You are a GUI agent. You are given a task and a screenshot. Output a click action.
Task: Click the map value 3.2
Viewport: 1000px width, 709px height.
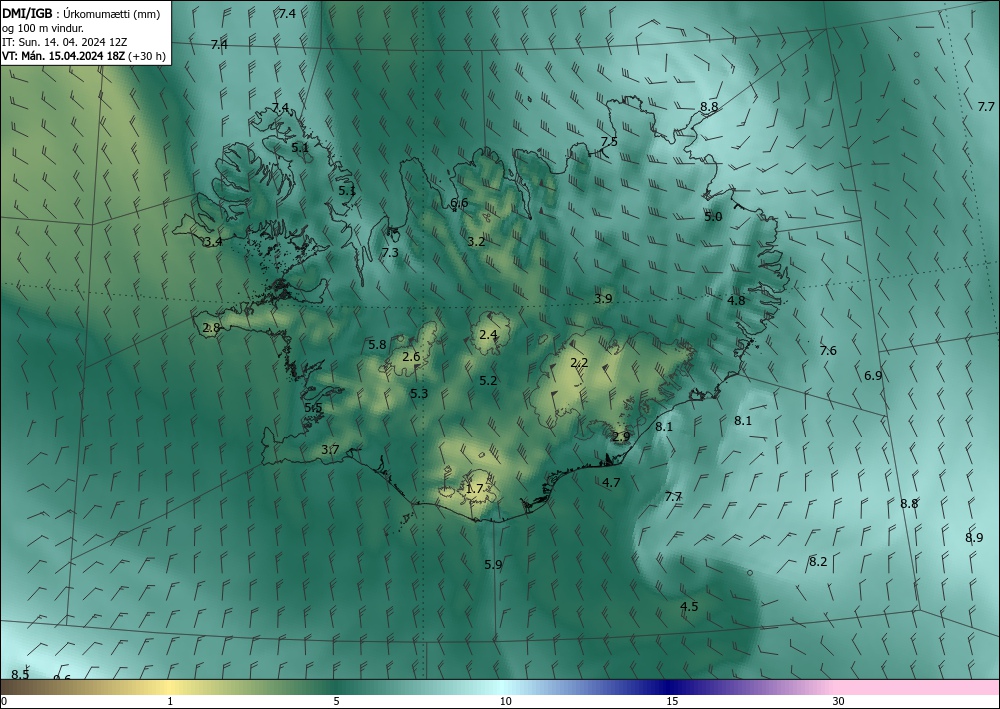coord(476,242)
